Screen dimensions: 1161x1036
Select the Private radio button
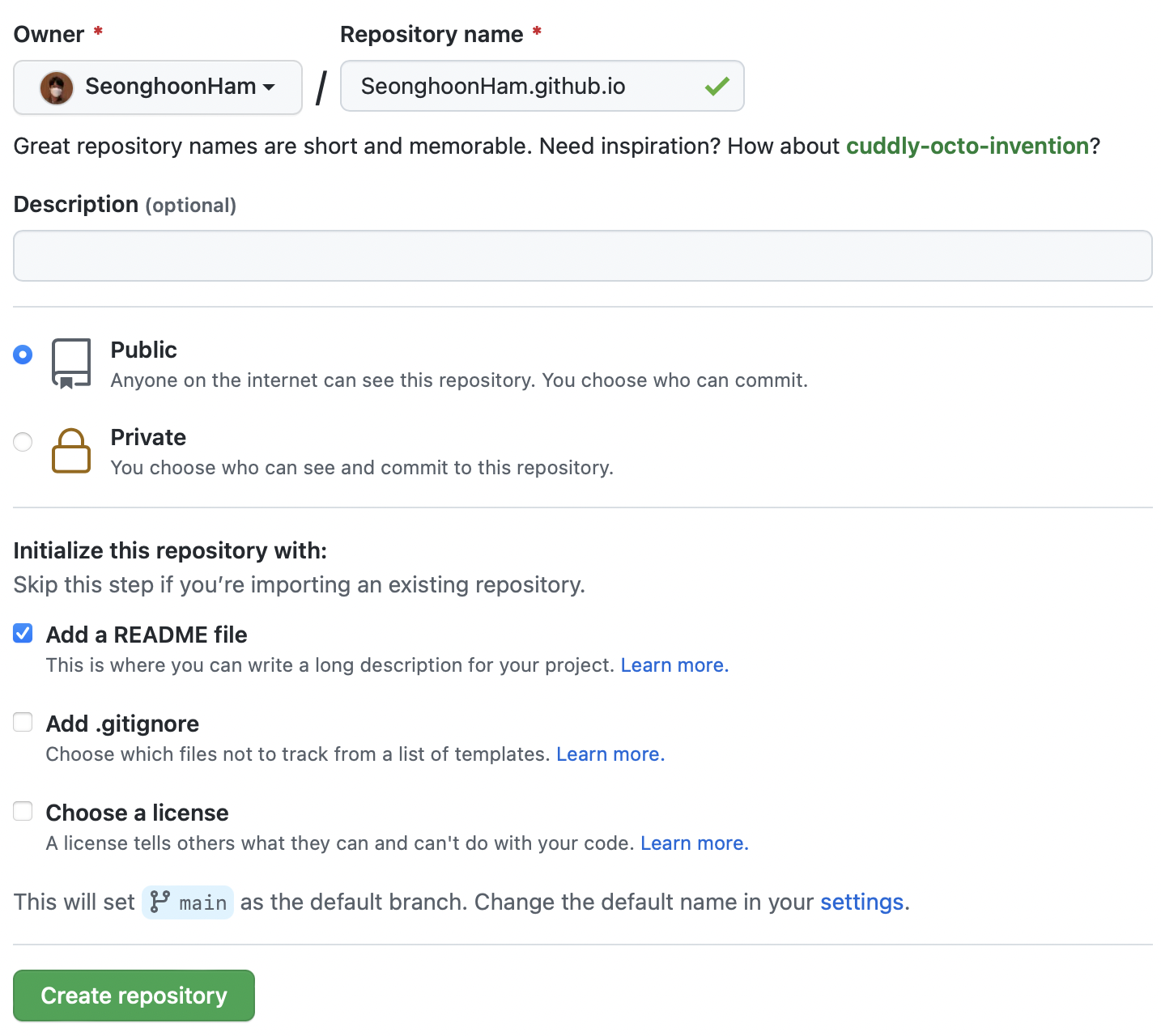point(23,442)
